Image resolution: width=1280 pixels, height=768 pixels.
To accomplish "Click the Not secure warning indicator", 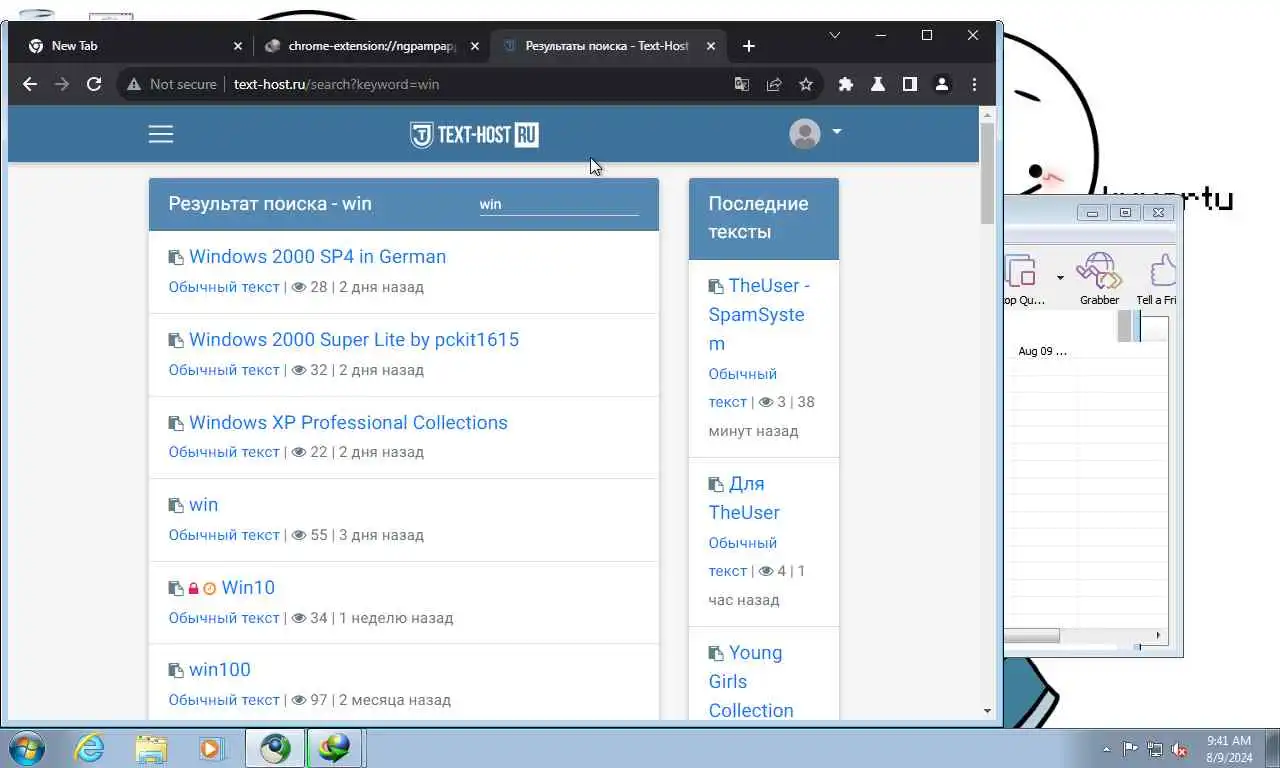I will point(172,84).
